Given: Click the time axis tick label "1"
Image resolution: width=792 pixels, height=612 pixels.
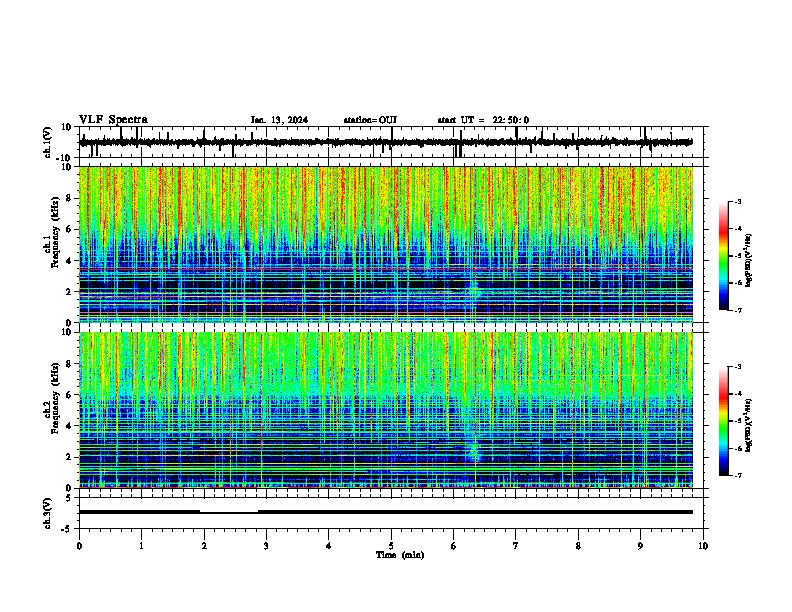Looking at the screenshot, I should [141, 546].
